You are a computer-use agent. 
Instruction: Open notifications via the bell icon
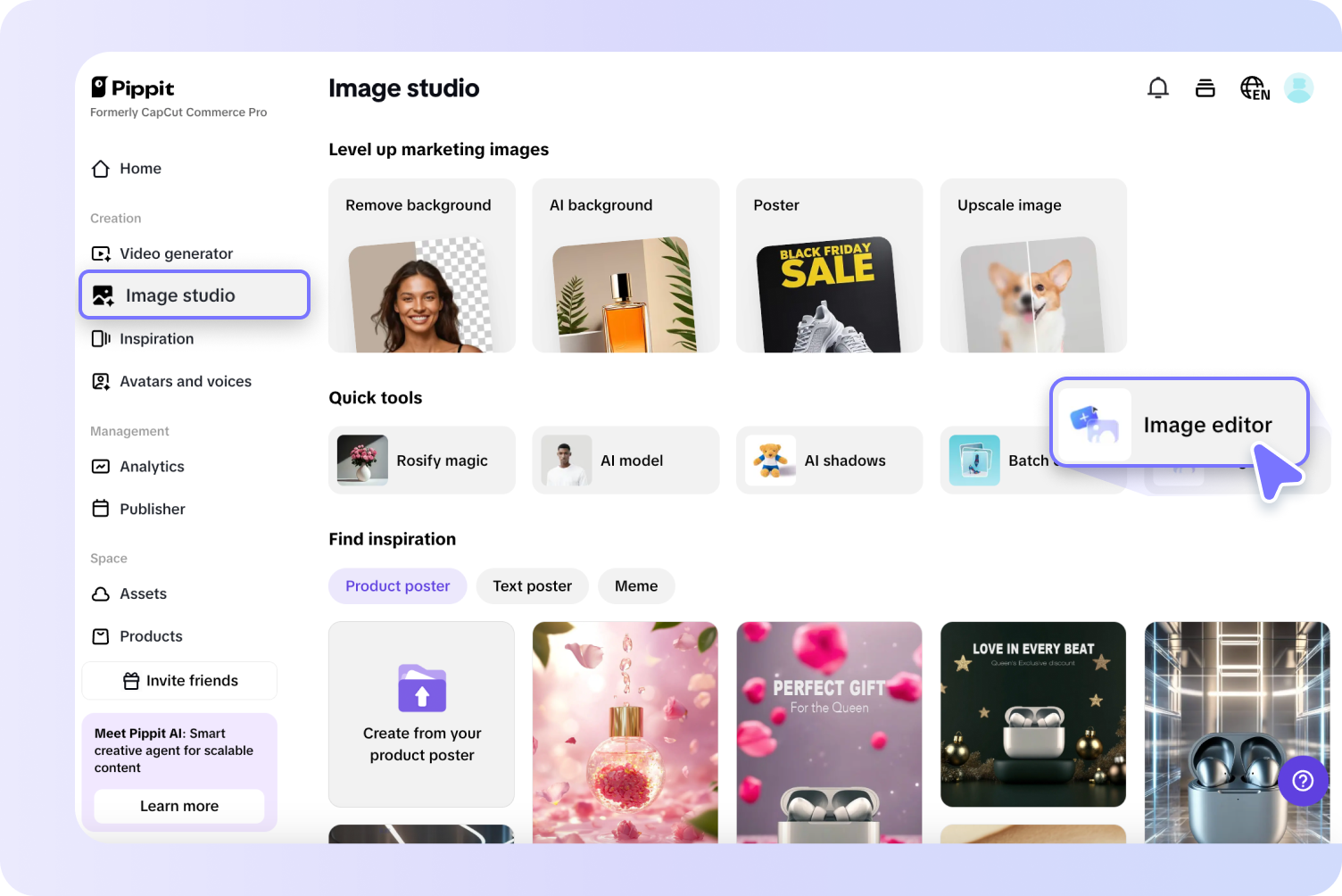point(1157,87)
